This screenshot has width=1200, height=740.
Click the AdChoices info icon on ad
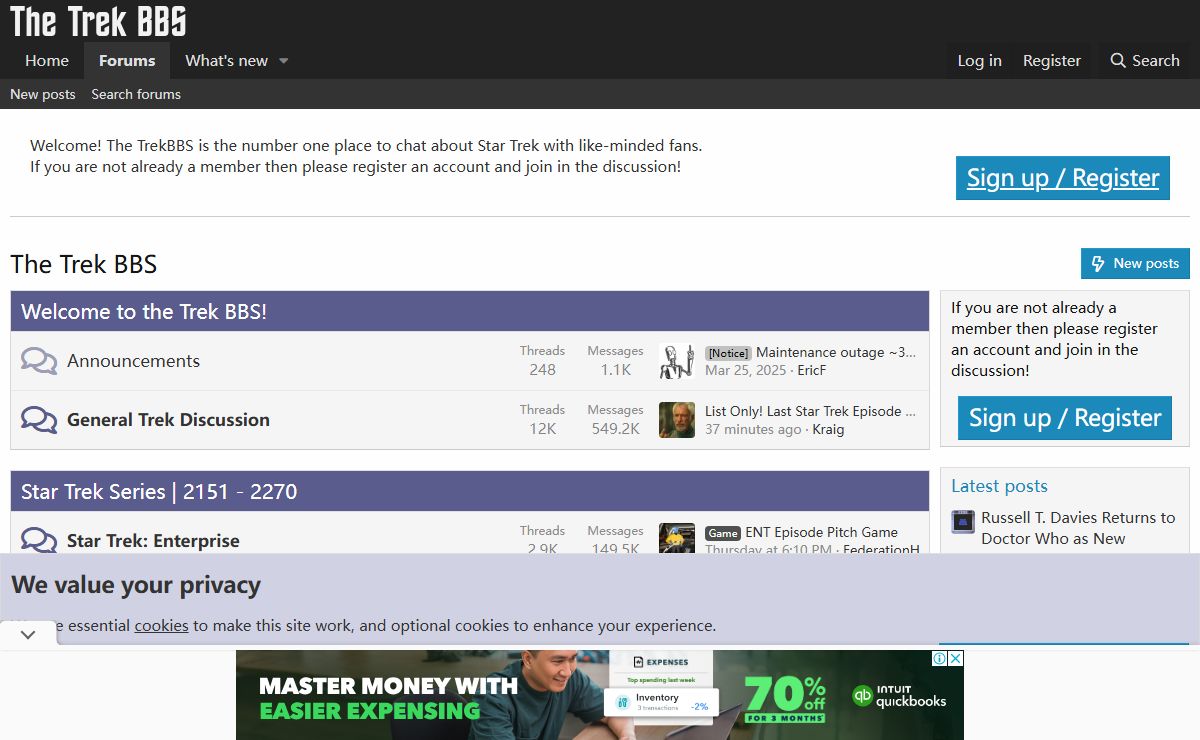[940, 658]
